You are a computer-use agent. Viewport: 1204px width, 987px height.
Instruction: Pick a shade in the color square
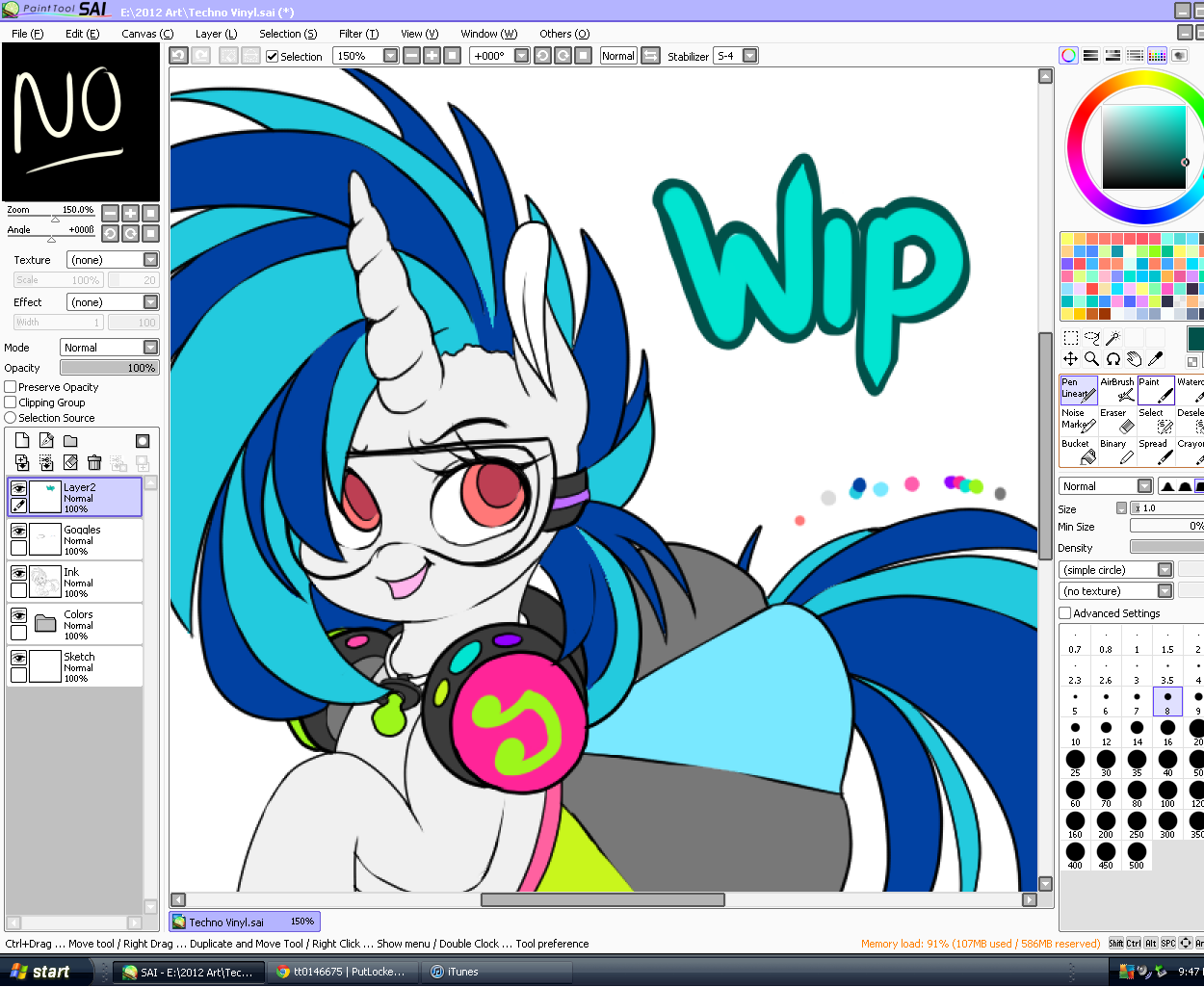1143,147
